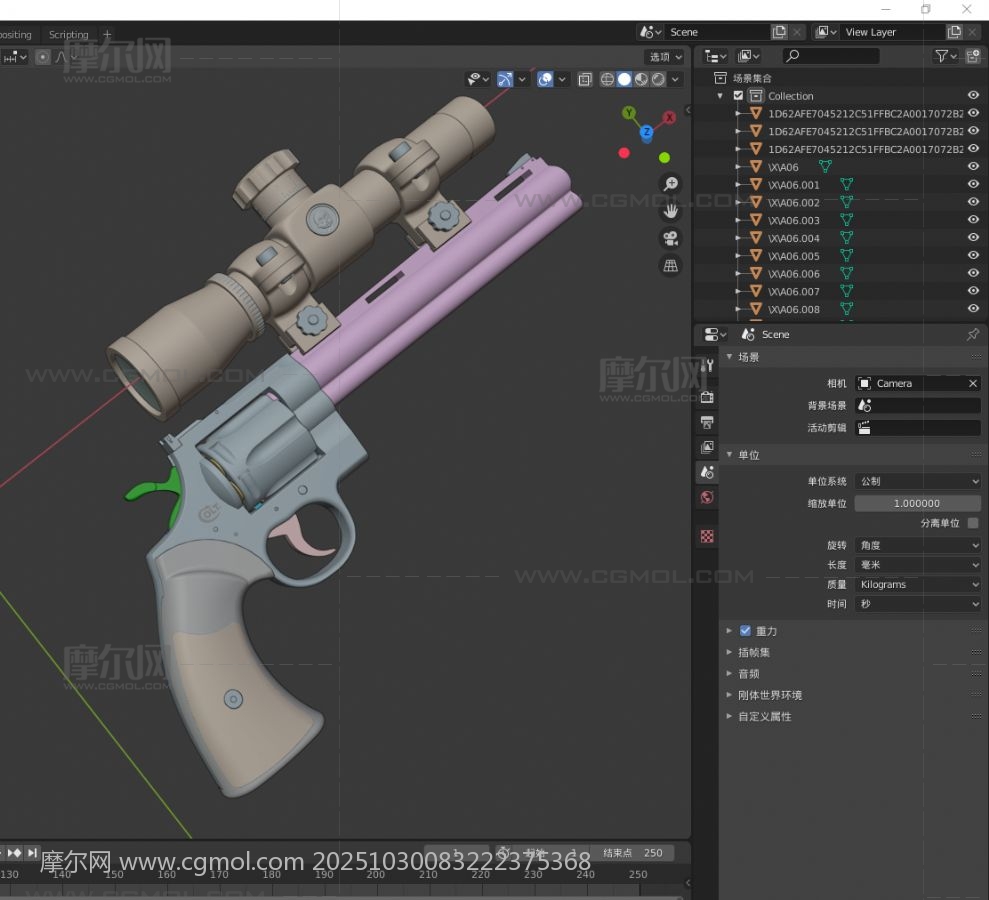Open the World properties tab icon
Screen dimensions: 989x900
[x=707, y=497]
